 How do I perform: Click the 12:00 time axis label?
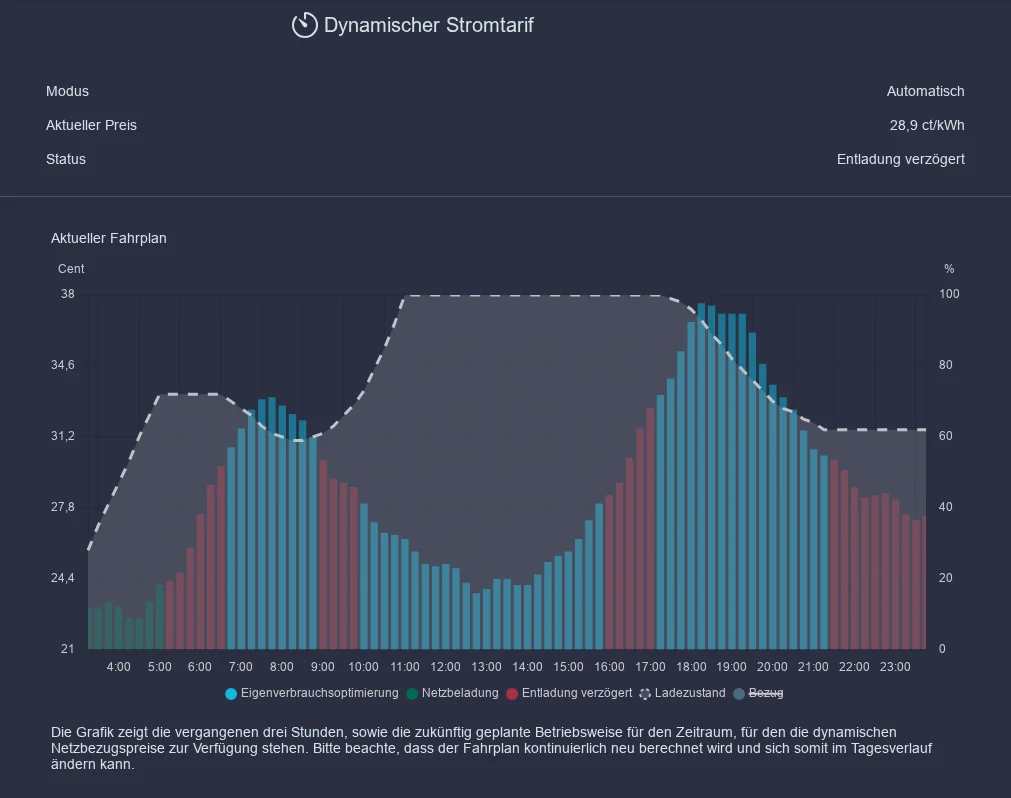(x=446, y=667)
